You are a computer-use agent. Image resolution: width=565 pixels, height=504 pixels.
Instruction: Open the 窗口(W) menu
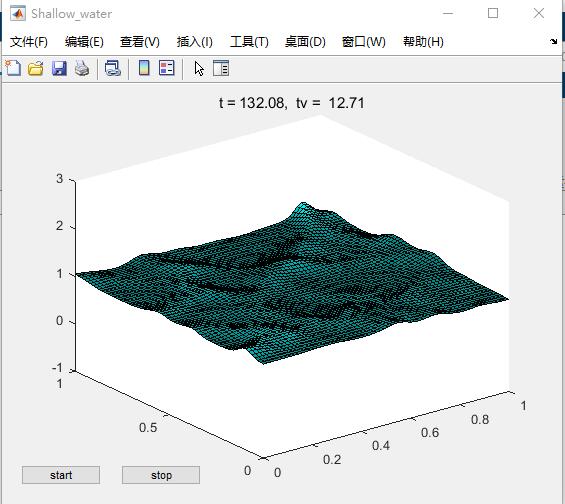[364, 42]
